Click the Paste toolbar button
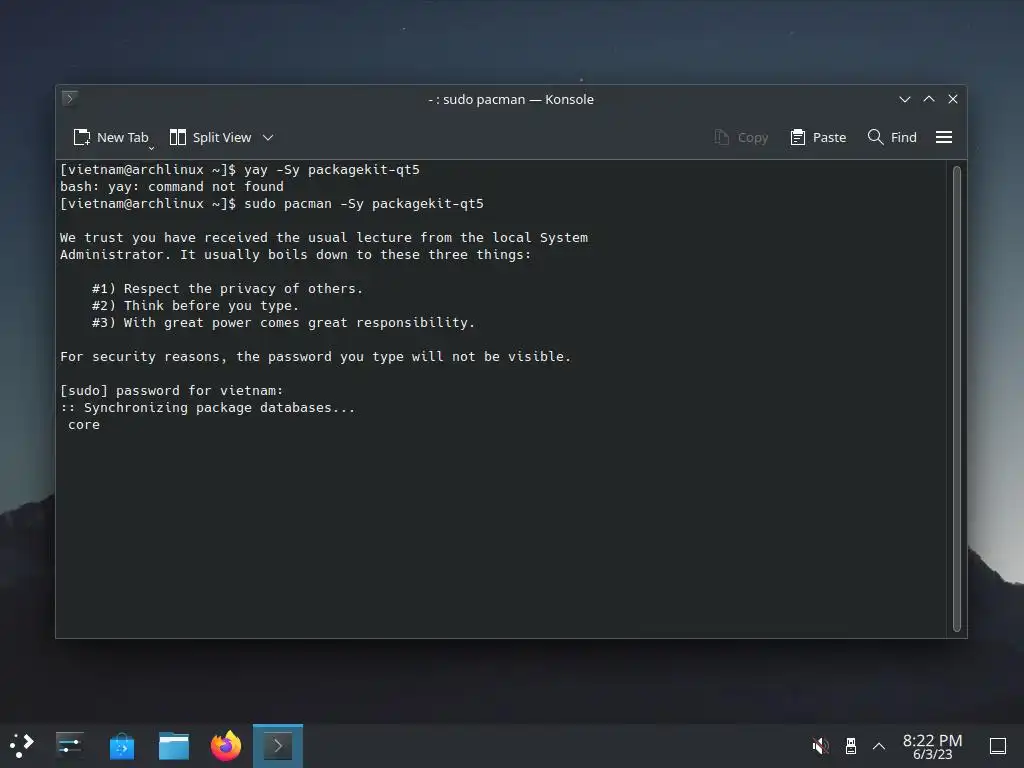Viewport: 1024px width, 768px height. (818, 138)
